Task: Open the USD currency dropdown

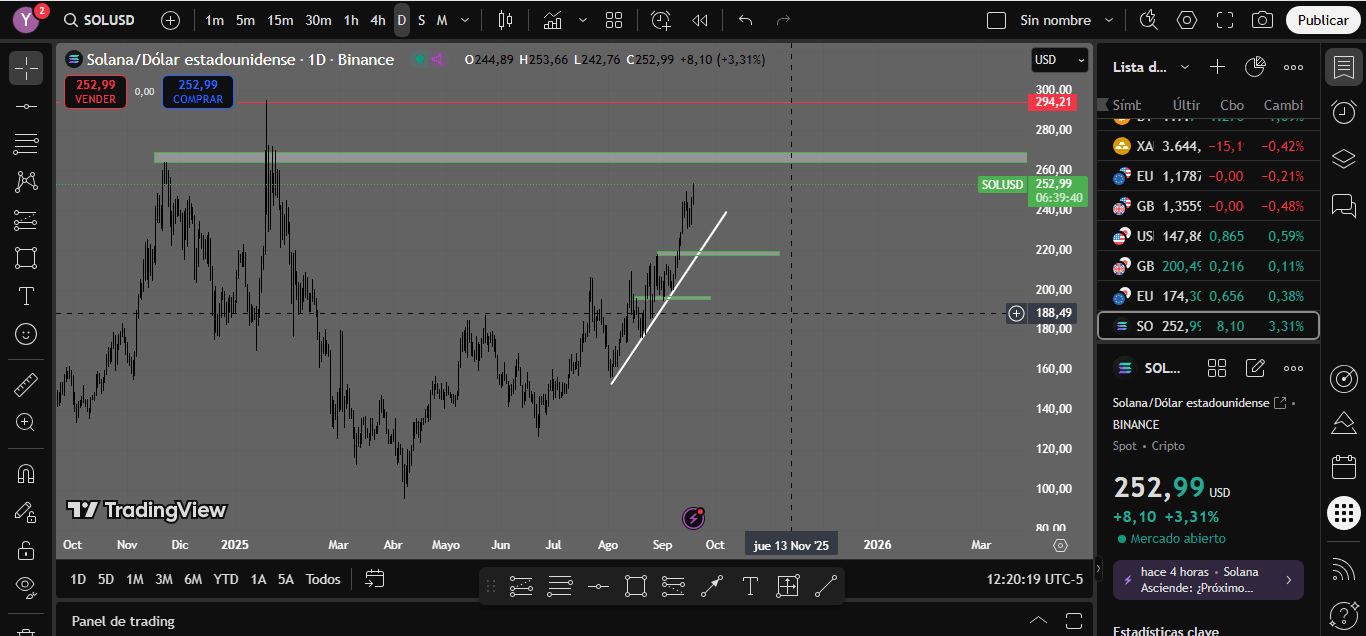Action: pos(1060,60)
